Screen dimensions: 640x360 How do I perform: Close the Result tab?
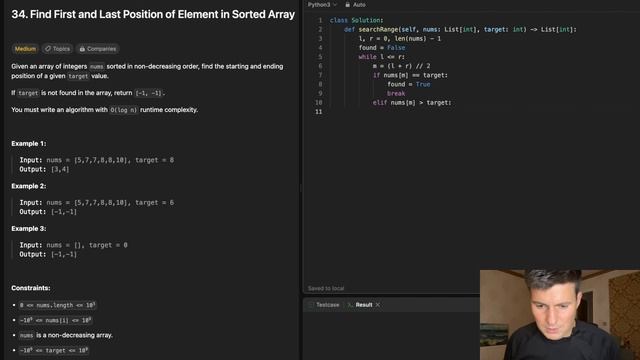click(x=378, y=305)
